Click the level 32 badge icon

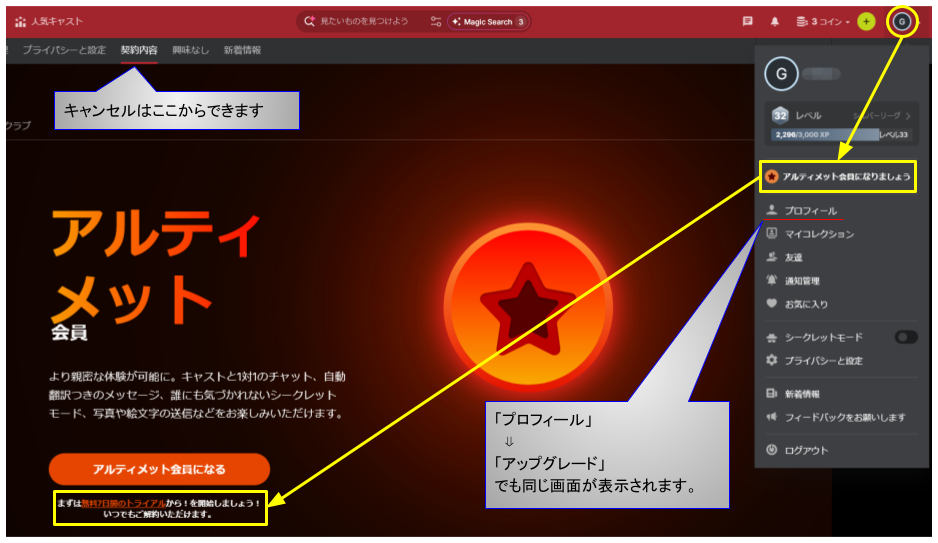[x=779, y=115]
